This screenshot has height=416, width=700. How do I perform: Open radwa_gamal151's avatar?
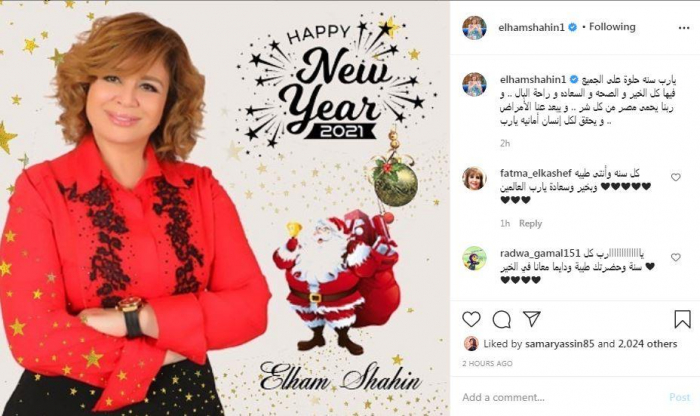pyautogui.click(x=474, y=258)
